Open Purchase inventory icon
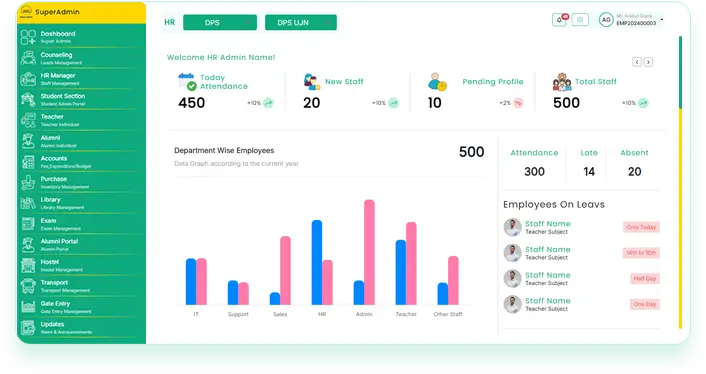 [x=28, y=182]
